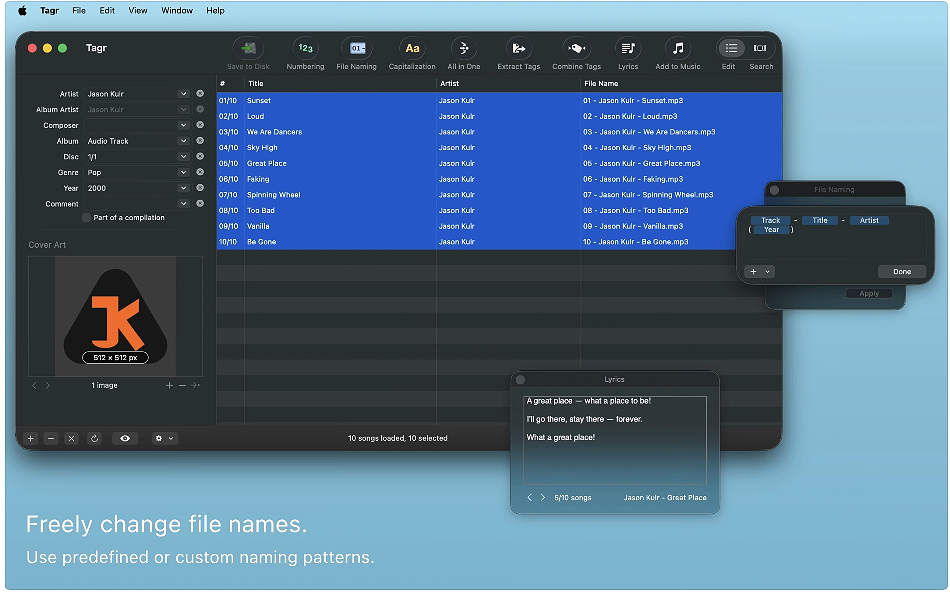The image size is (950, 594).
Task: Go to next song in Lyrics window
Action: (x=542, y=498)
